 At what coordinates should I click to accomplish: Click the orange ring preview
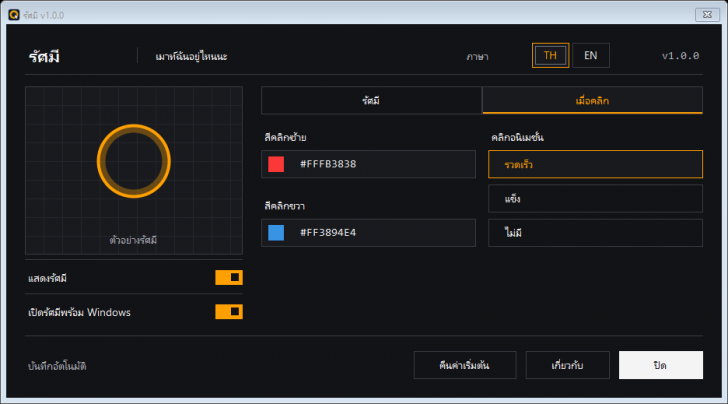pyautogui.click(x=134, y=161)
